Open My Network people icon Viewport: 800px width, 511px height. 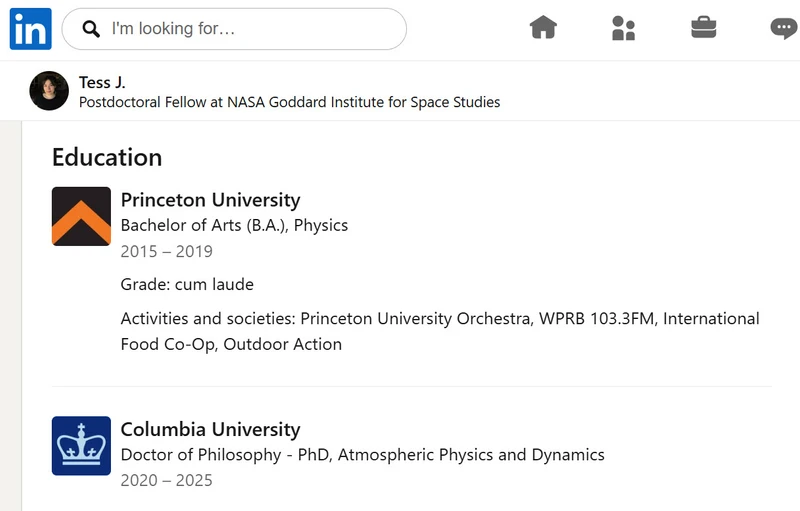click(623, 28)
